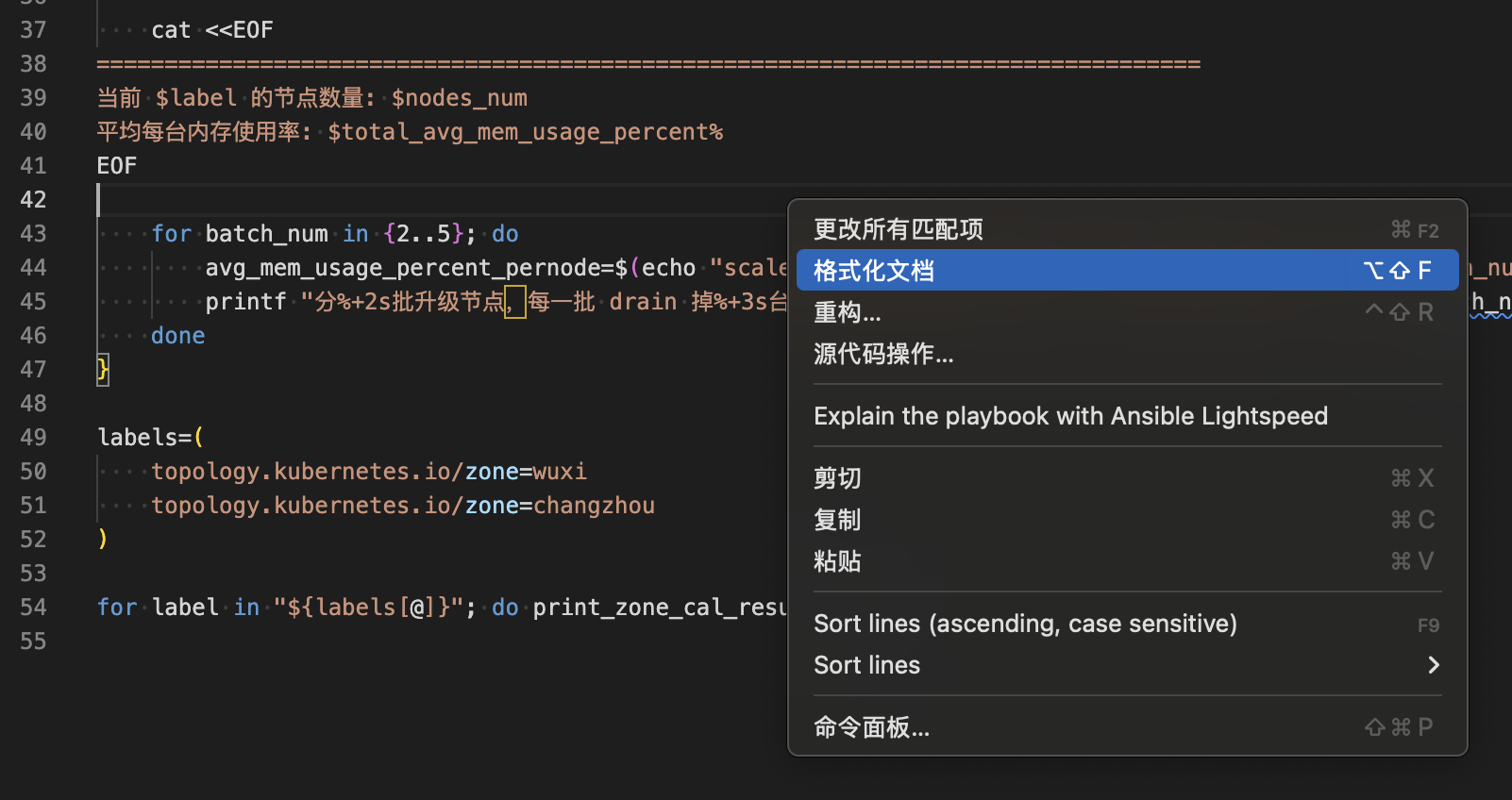Click topology.kubernetes.io/zone=wuxi line
This screenshot has height=800, width=1512.
tap(369, 472)
